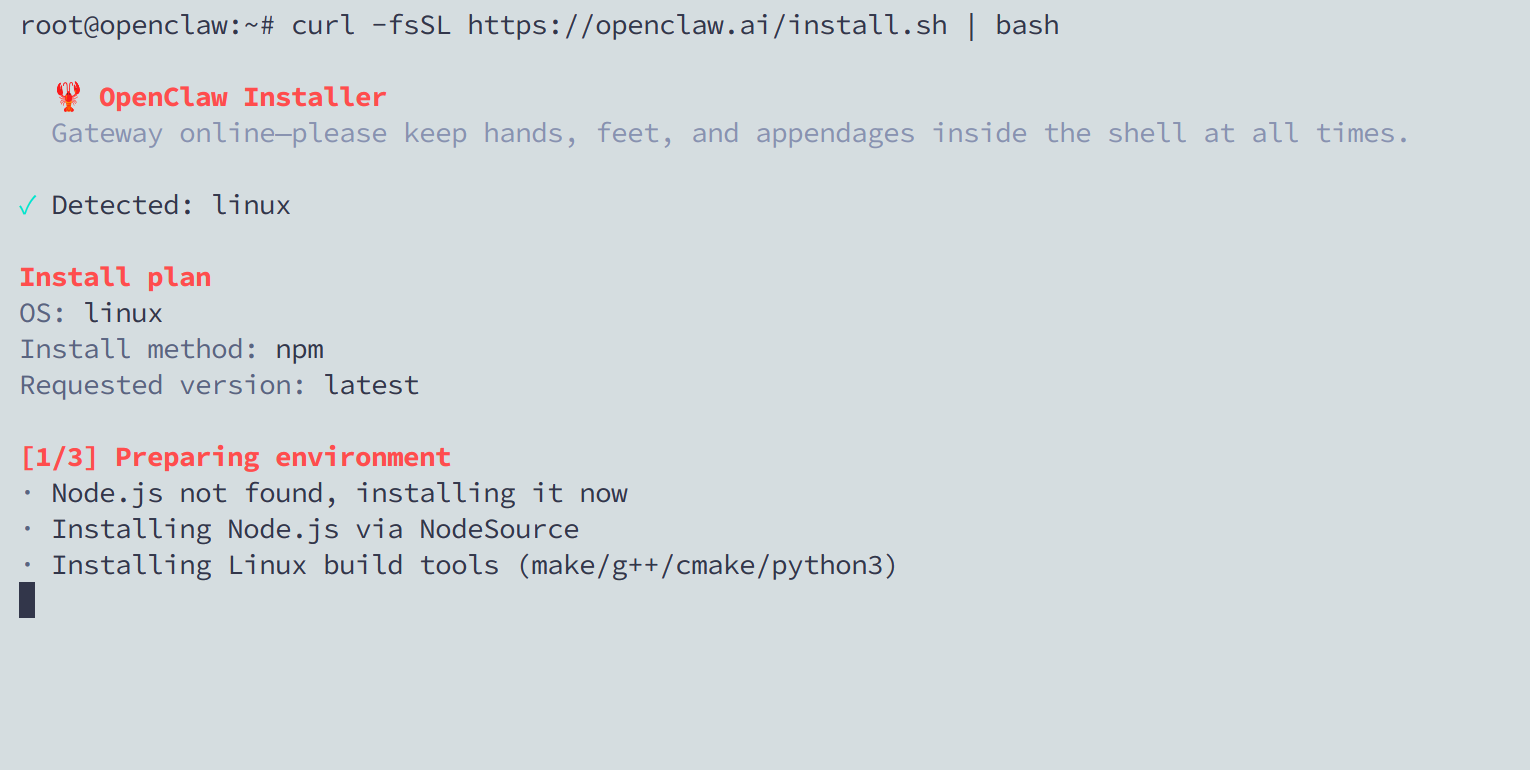Click the word curl in the command
Viewport: 1530px width, 770px height.
[x=323, y=25]
